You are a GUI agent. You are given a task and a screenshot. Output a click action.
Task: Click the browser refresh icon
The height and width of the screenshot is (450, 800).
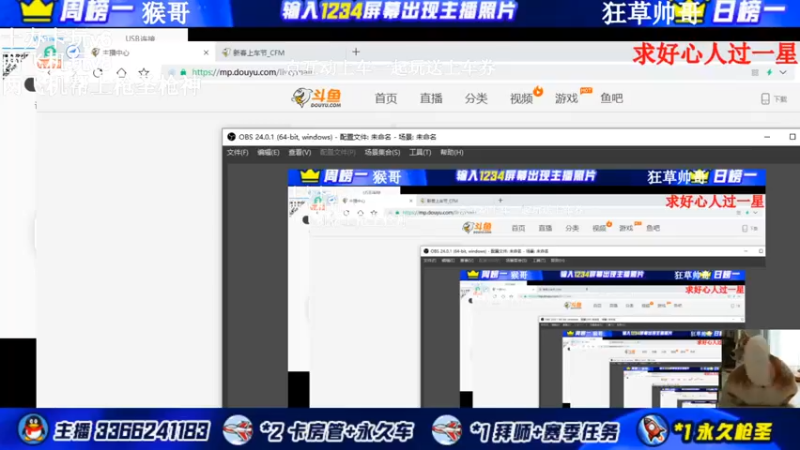tap(97, 72)
